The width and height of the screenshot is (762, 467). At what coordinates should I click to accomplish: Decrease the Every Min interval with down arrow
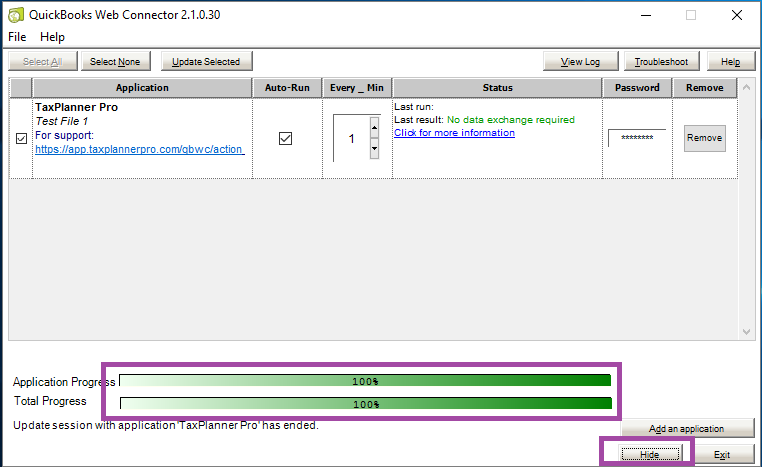(374, 149)
